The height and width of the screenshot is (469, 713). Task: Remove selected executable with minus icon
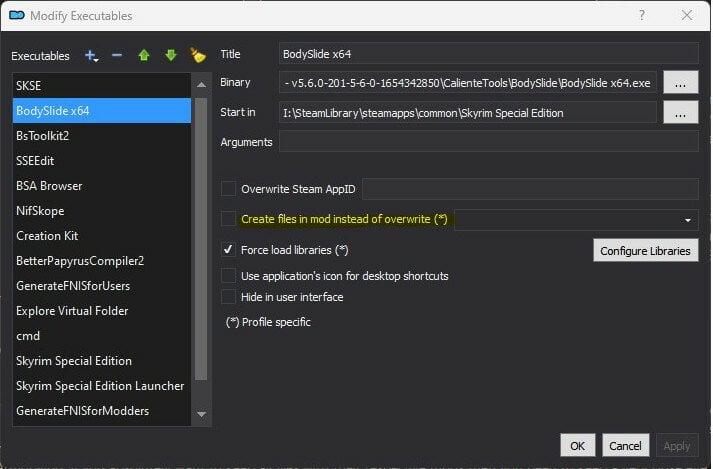pos(117,55)
